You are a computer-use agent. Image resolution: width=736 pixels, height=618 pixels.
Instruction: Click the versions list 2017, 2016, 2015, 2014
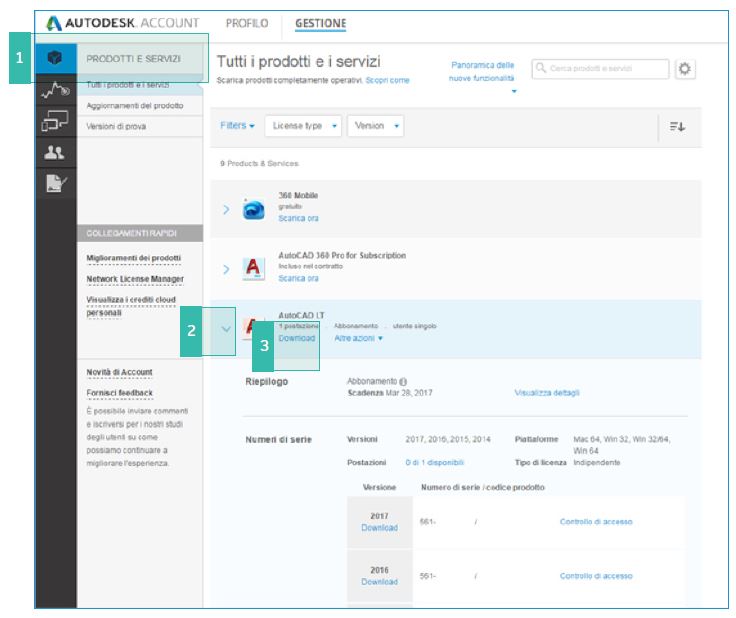(x=448, y=439)
